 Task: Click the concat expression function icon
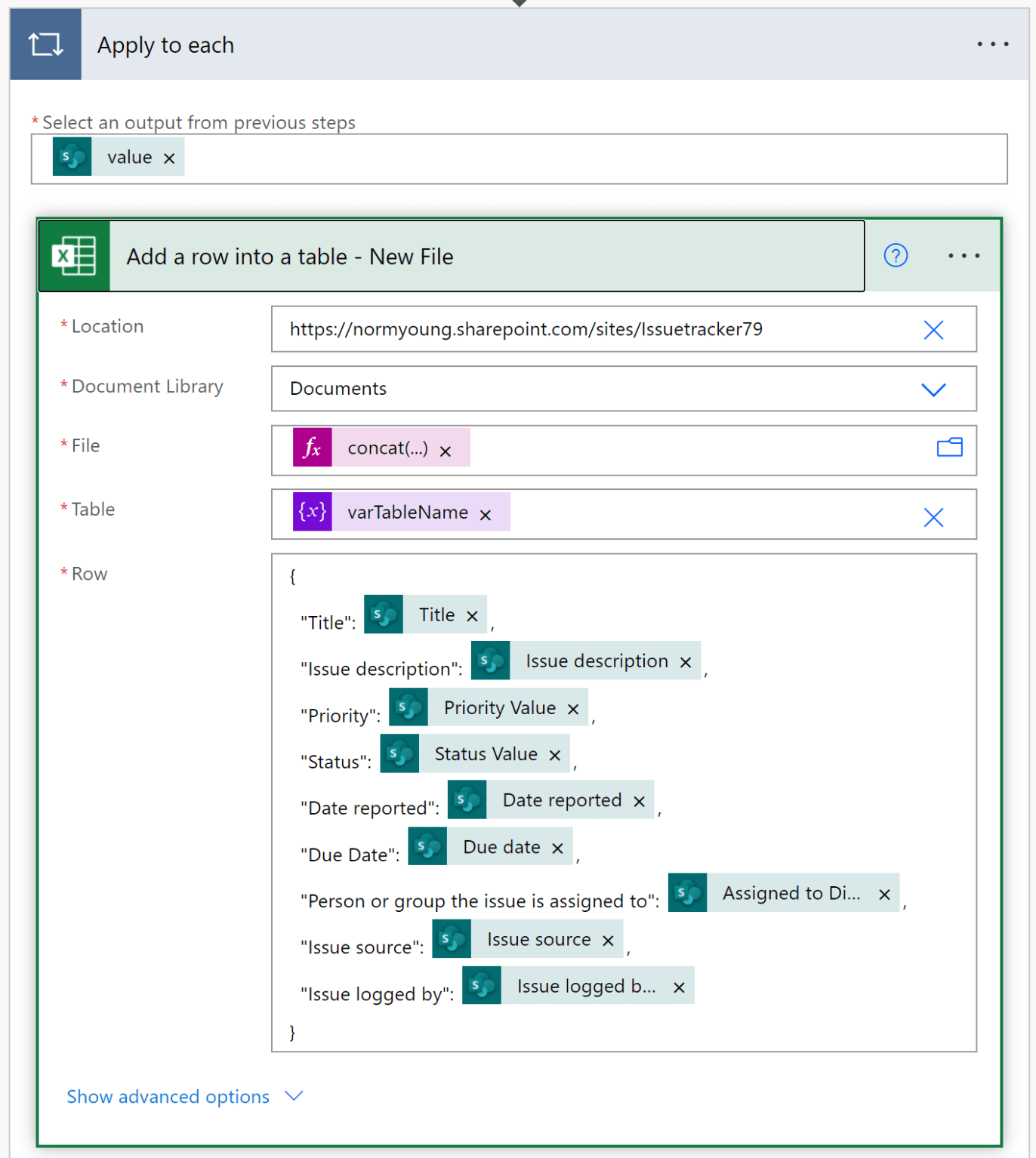312,447
